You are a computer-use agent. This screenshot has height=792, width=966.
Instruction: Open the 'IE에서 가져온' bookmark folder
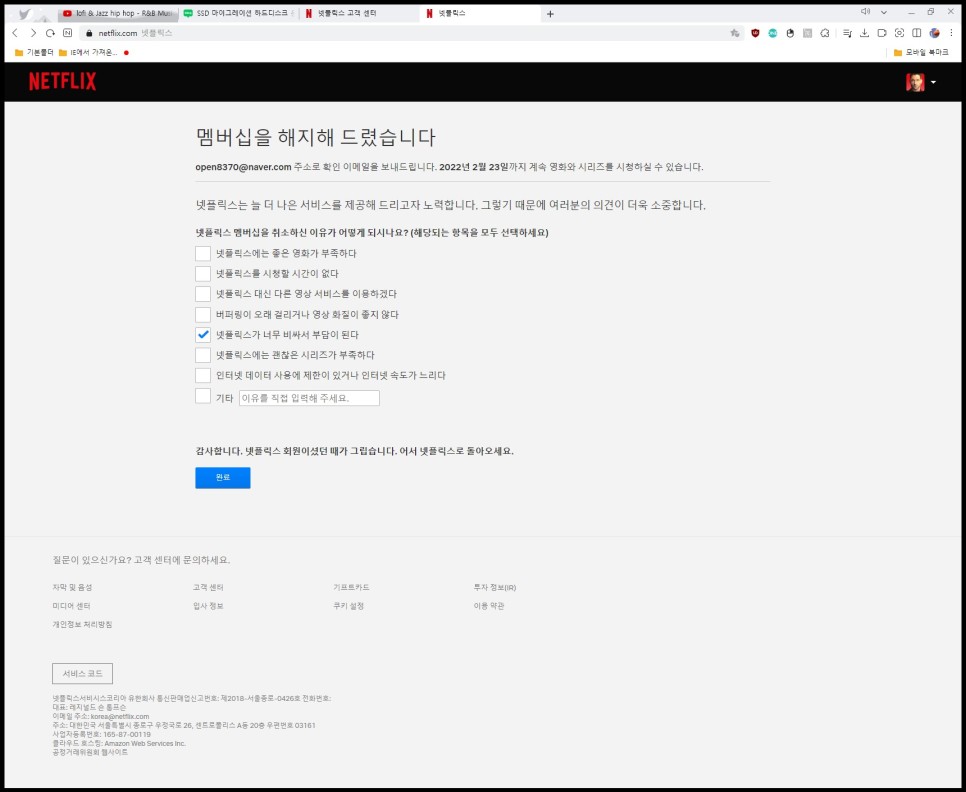(87, 53)
